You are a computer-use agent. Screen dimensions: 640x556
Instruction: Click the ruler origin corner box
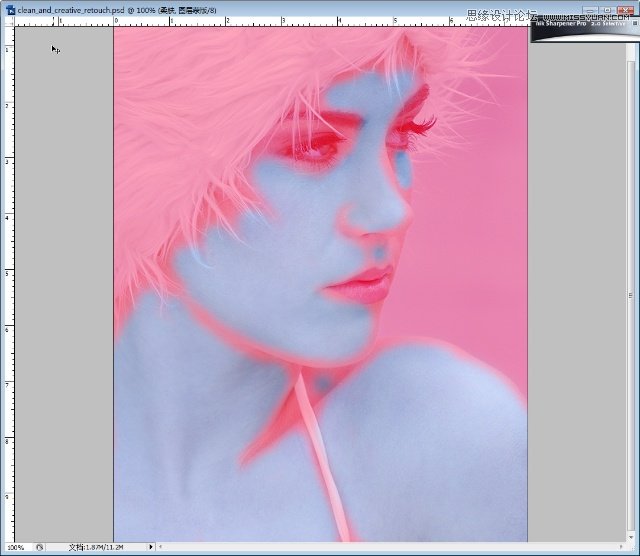pos(9,22)
